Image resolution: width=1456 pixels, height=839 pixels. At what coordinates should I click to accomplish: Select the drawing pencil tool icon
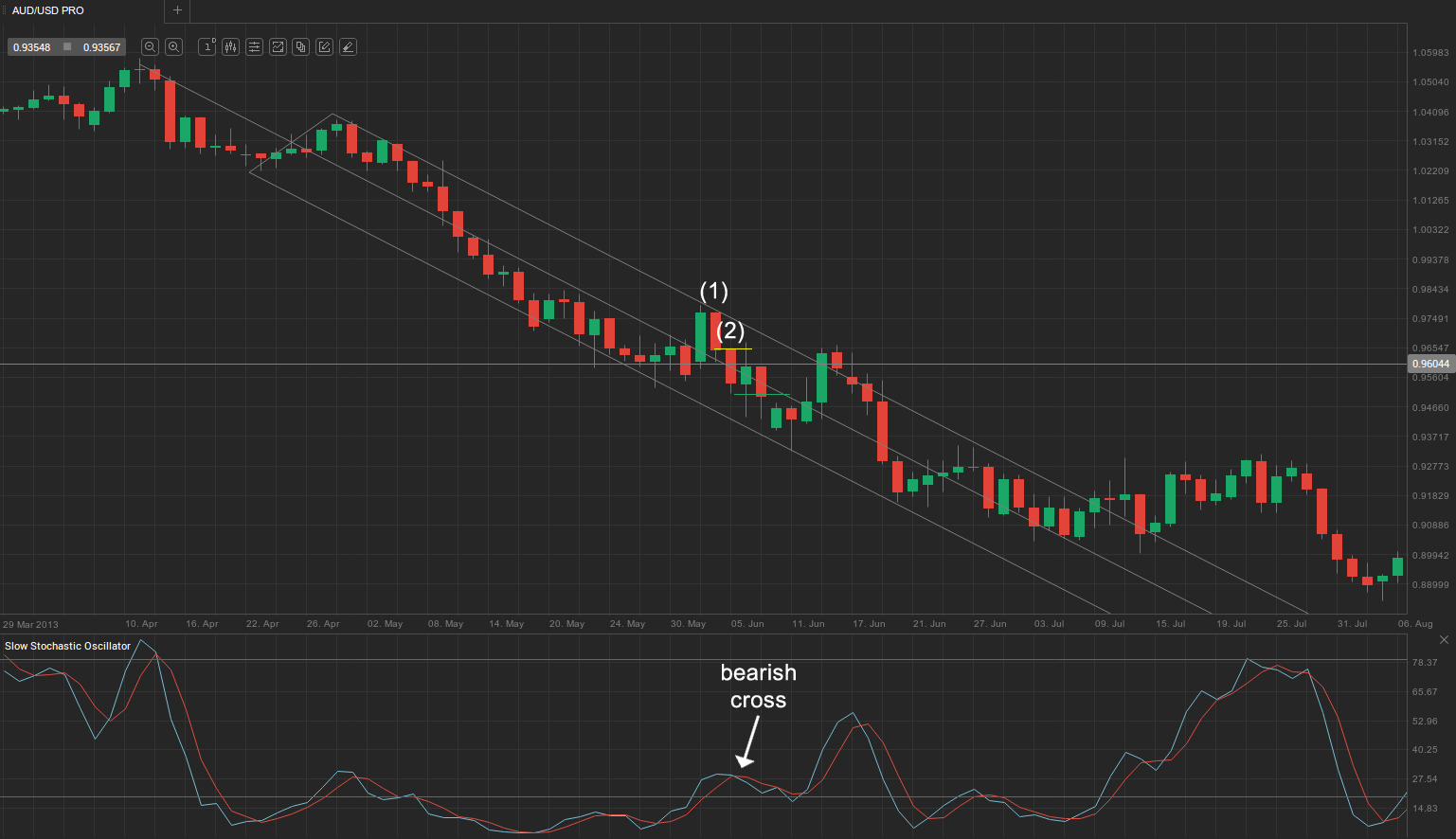pos(324,46)
